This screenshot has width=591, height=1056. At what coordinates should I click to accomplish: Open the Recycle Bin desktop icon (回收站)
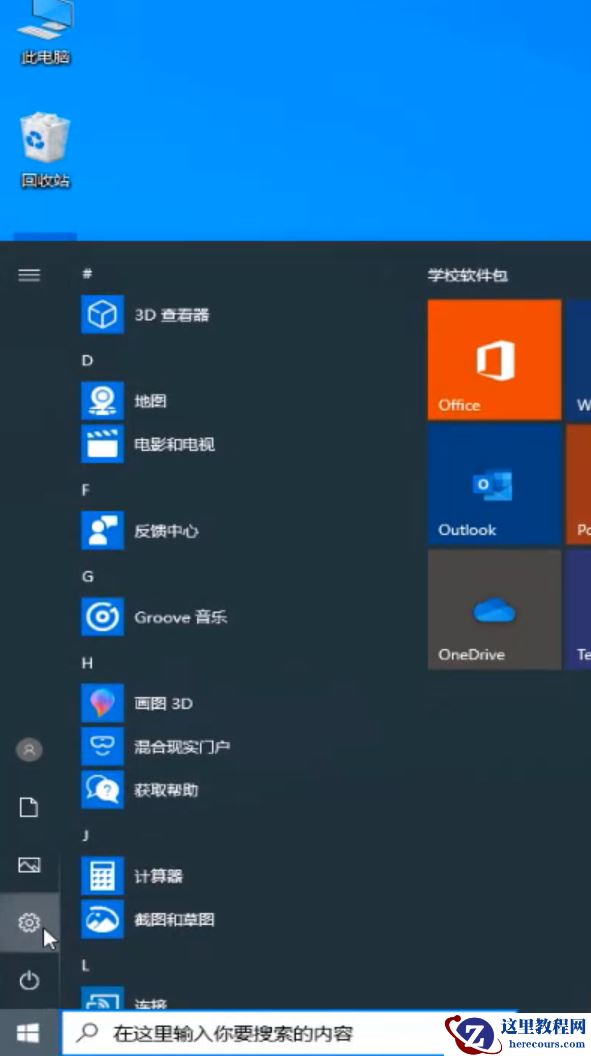(x=45, y=150)
